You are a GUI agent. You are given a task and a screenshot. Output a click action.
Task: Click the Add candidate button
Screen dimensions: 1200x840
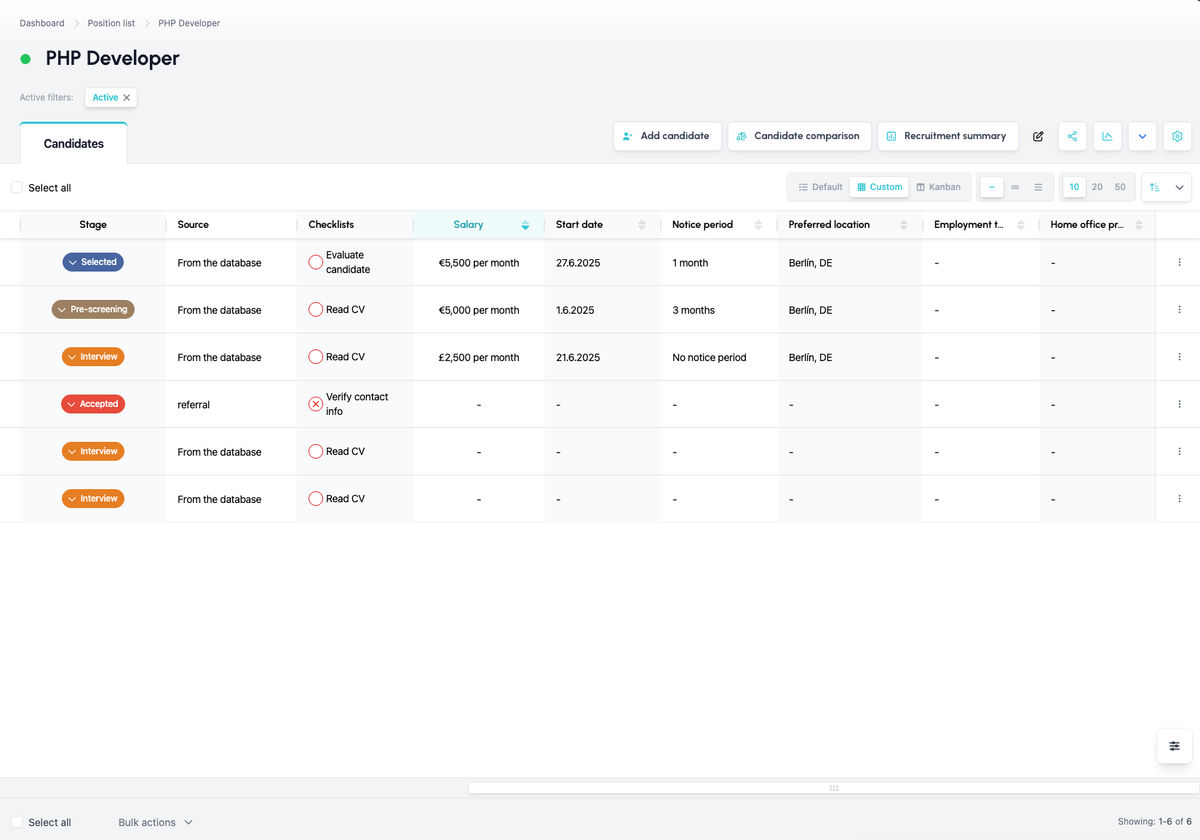(x=667, y=136)
